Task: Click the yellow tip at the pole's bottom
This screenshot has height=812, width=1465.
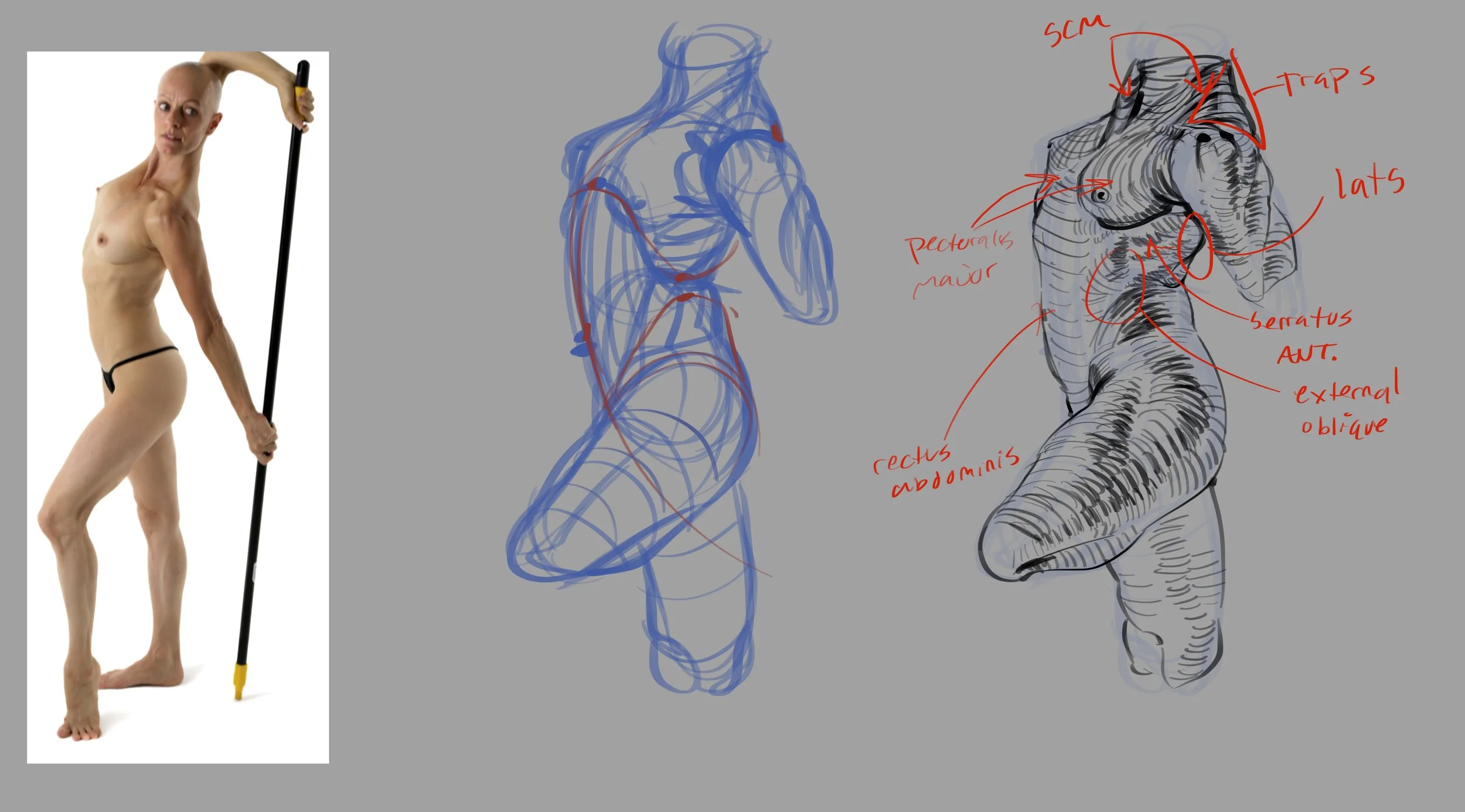Action: click(239, 680)
